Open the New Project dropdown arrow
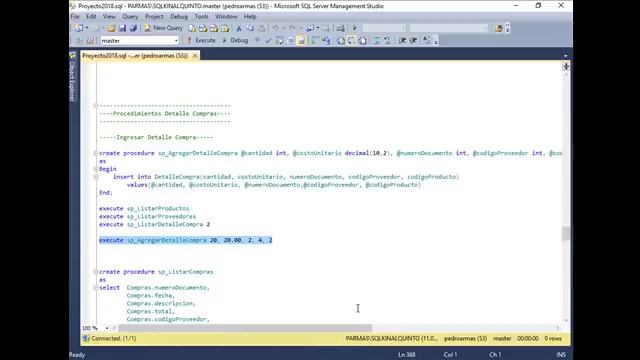The image size is (640, 360). pos(87,28)
